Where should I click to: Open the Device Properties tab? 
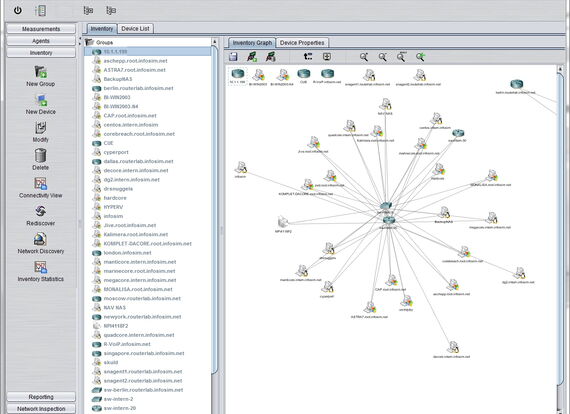302,43
